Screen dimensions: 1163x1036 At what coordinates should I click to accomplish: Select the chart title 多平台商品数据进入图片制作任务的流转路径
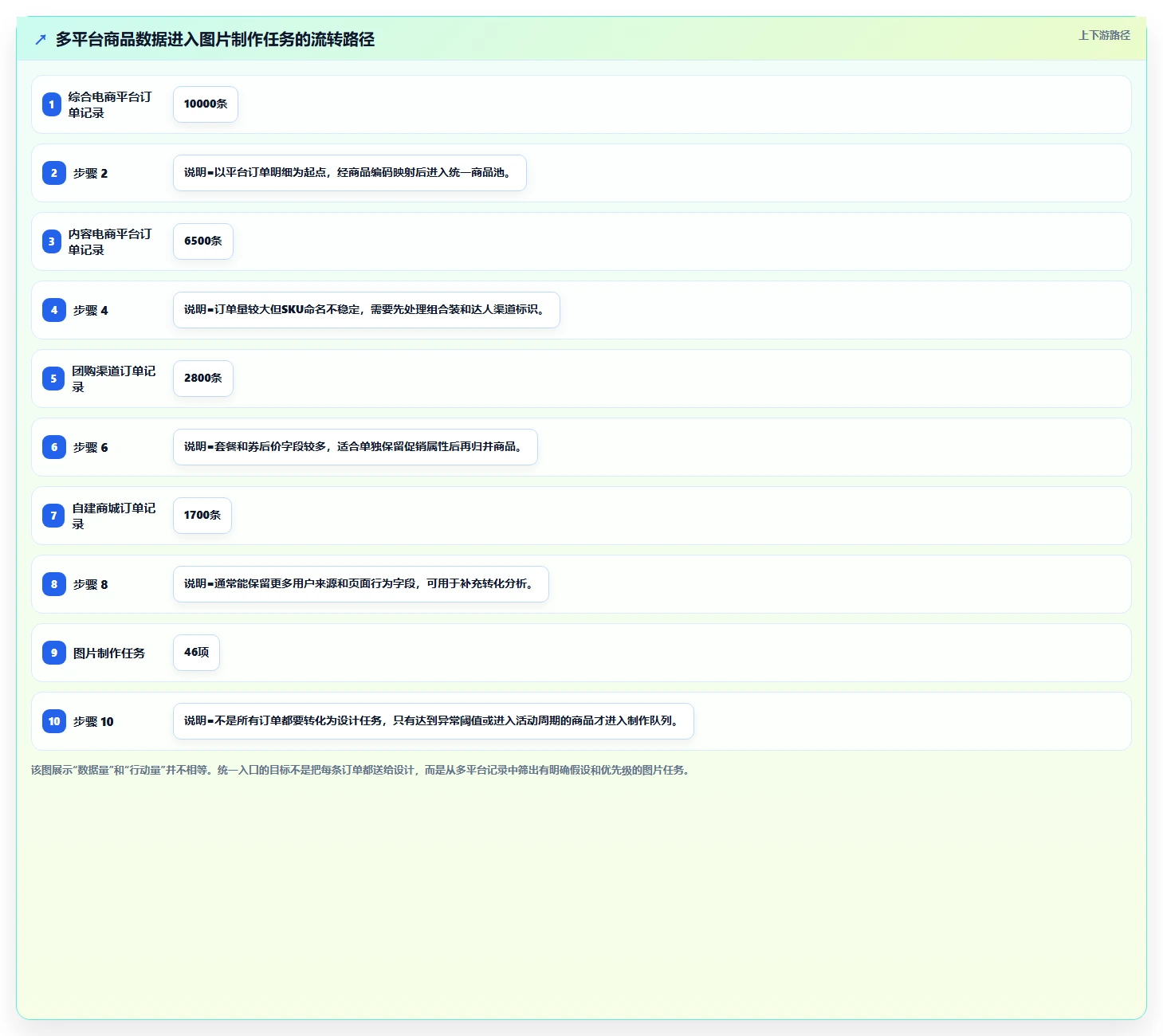(x=215, y=39)
